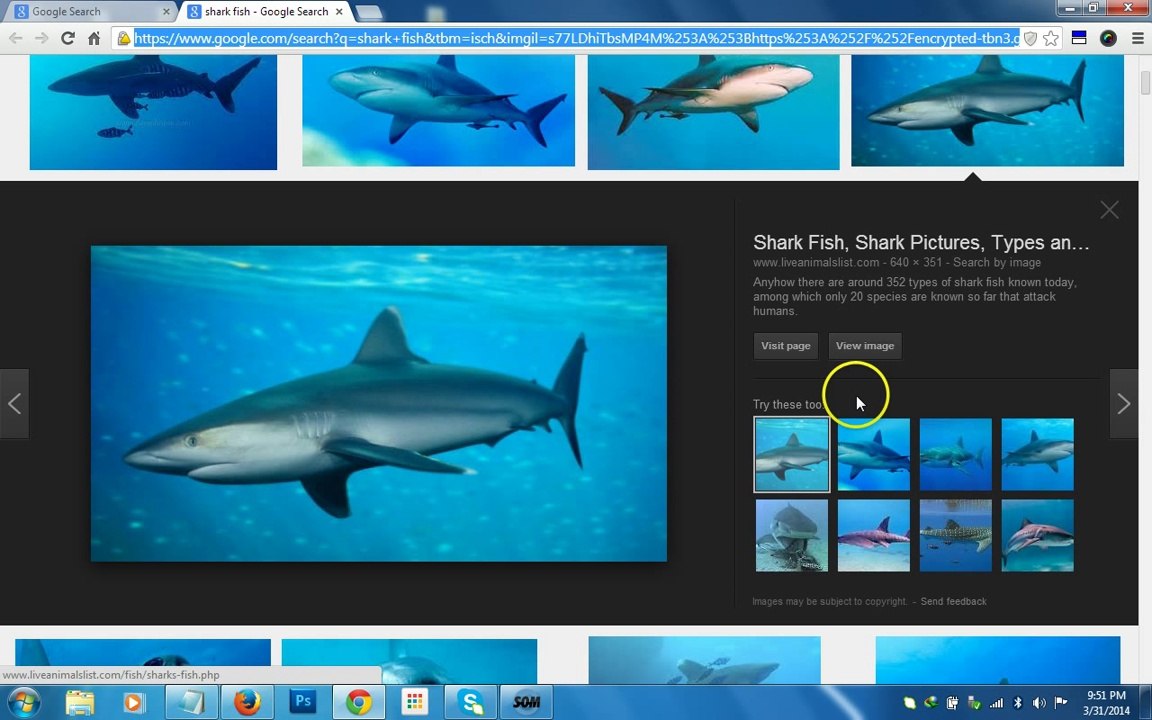Viewport: 1152px width, 720px height.
Task: Open the second shark result in top row
Action: (x=439, y=111)
